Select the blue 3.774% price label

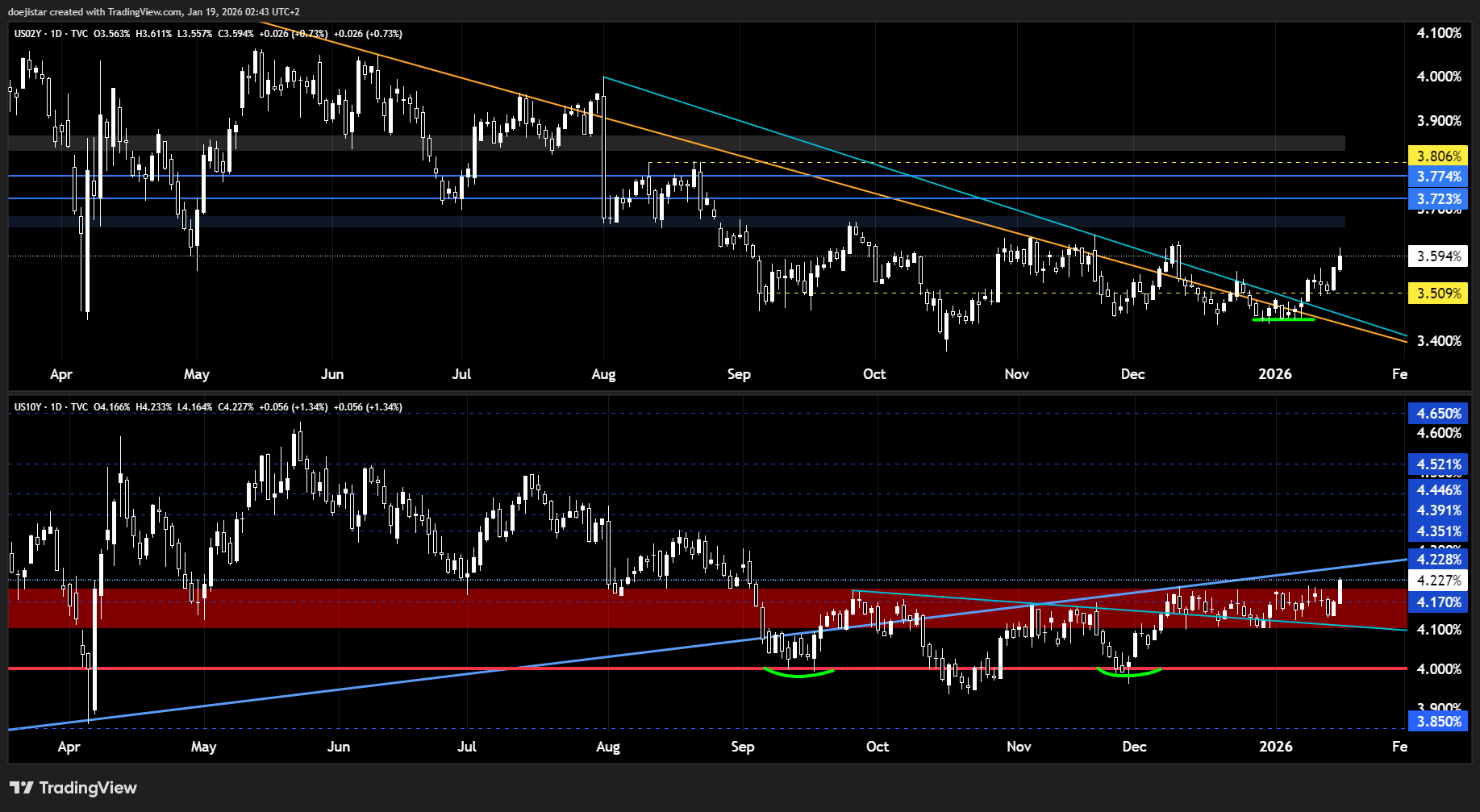coord(1437,177)
